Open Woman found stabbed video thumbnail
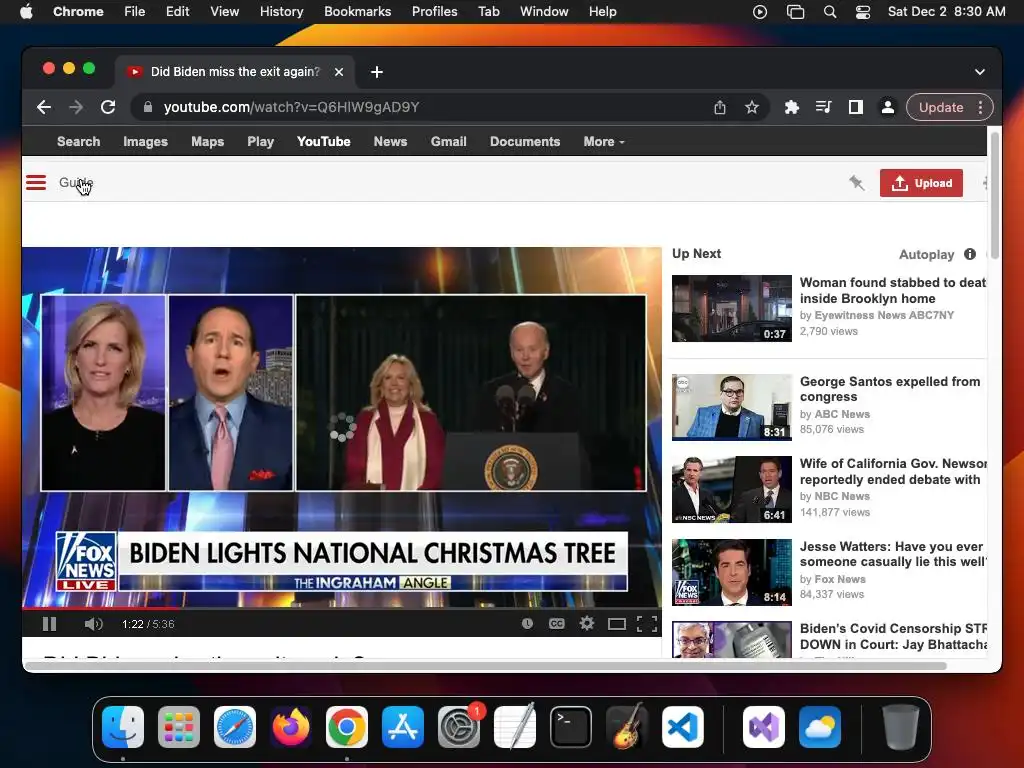This screenshot has height=768, width=1024. [731, 308]
